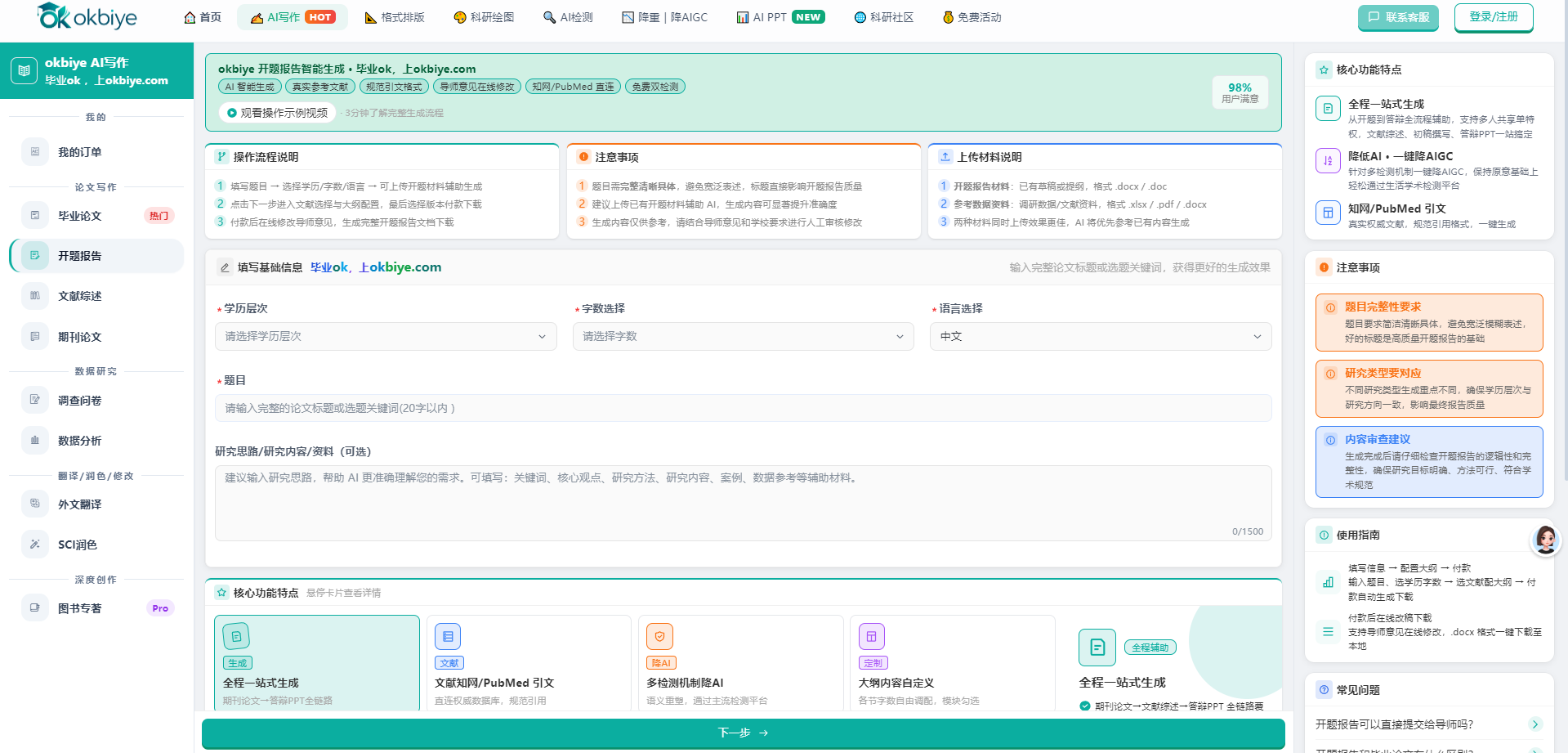Click the 使用指南 header icon
Screen dimensions: 1568x753
click(x=1325, y=535)
